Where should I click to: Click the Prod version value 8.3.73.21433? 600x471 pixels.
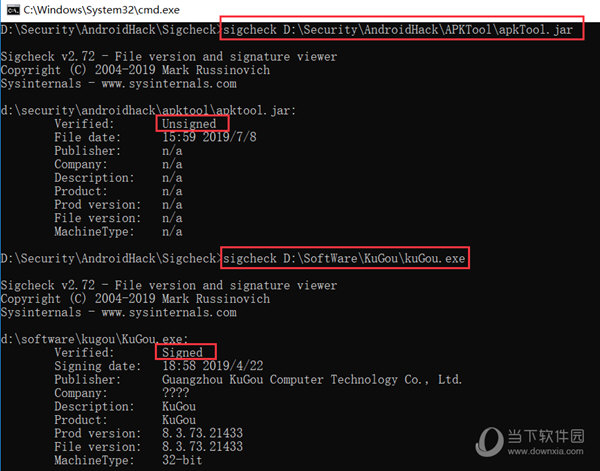202,433
